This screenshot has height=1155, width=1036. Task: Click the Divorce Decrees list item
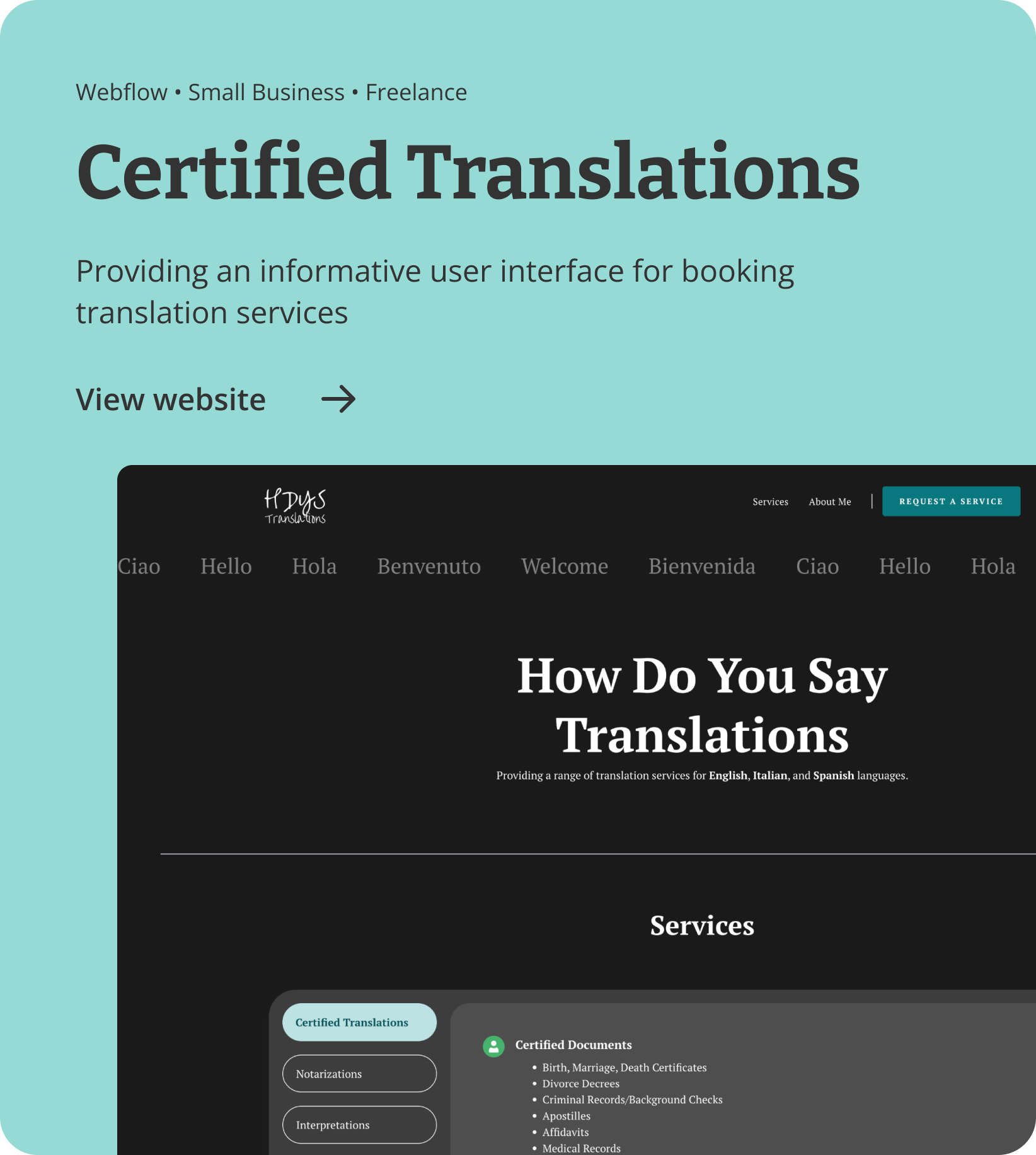[x=581, y=1084]
